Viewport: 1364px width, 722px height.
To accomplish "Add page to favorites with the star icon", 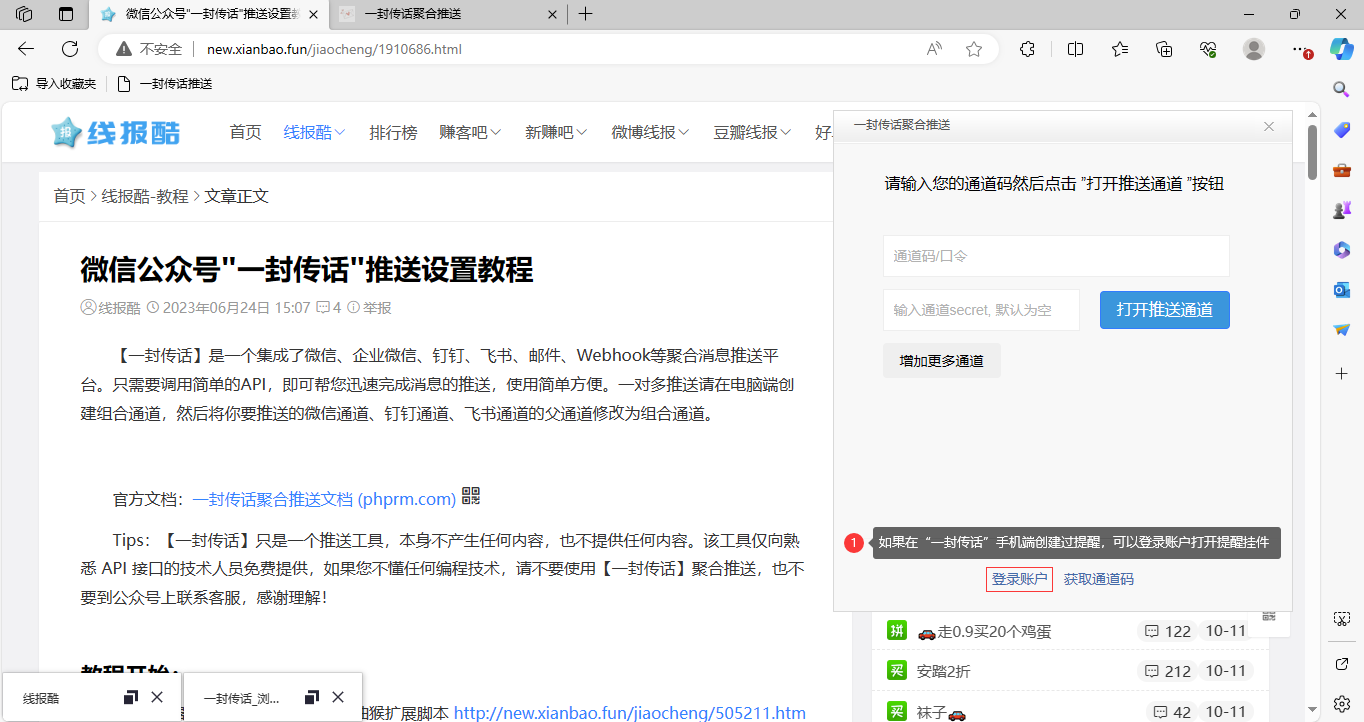I will [974, 49].
